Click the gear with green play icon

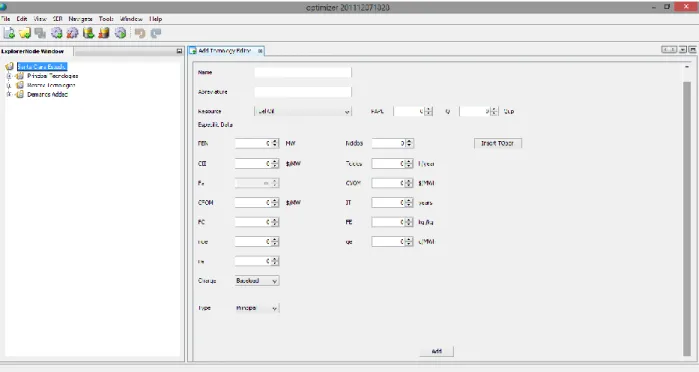(120, 33)
